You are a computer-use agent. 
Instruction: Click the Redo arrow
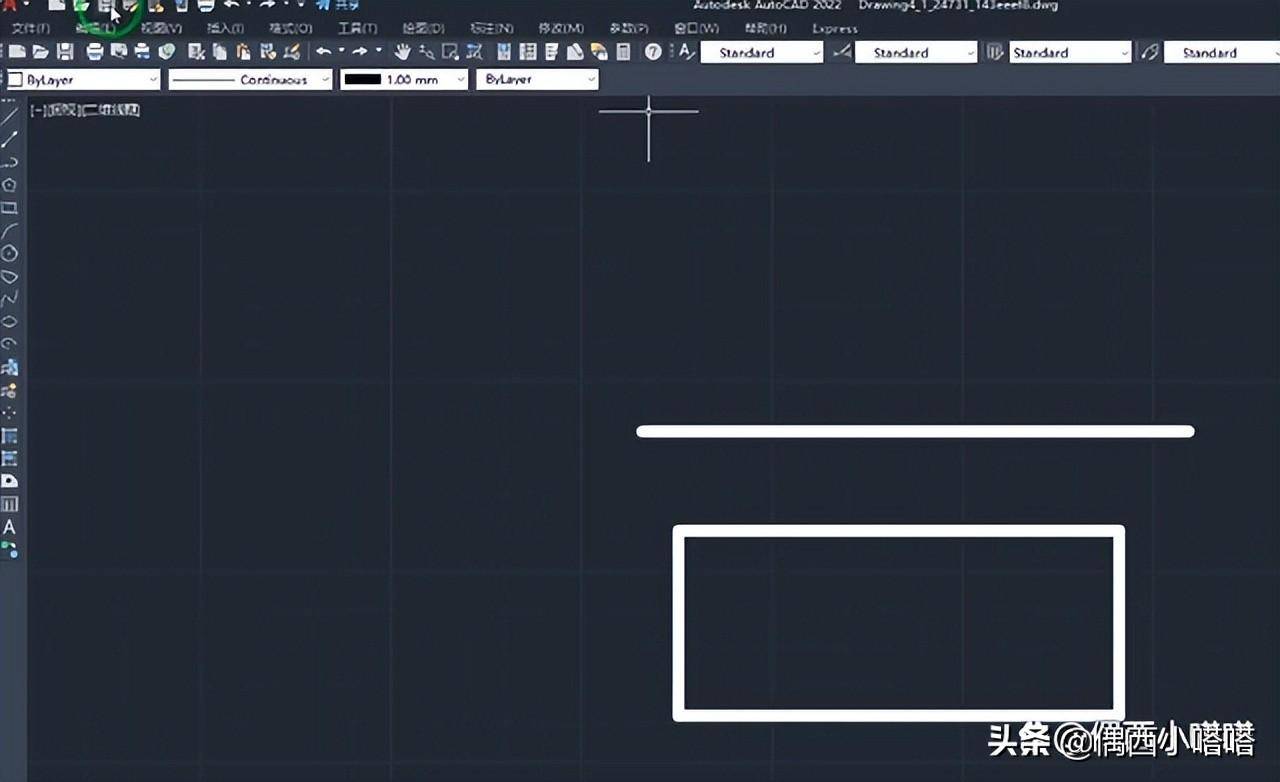click(x=360, y=52)
